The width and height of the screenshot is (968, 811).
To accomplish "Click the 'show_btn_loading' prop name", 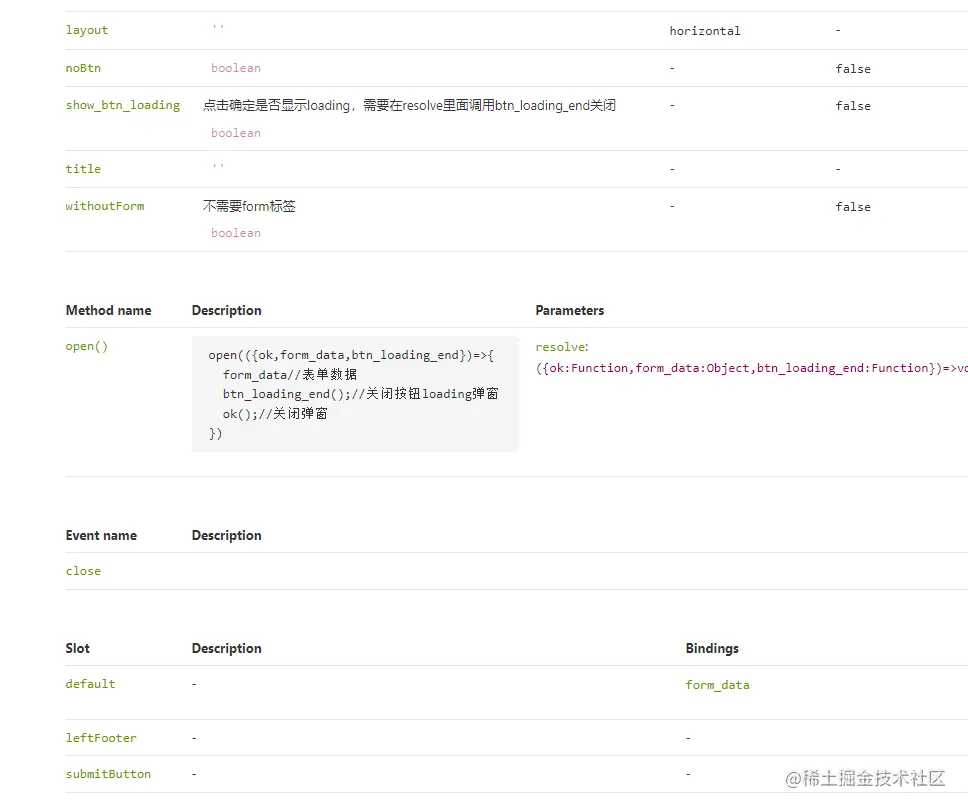I will coord(123,106).
